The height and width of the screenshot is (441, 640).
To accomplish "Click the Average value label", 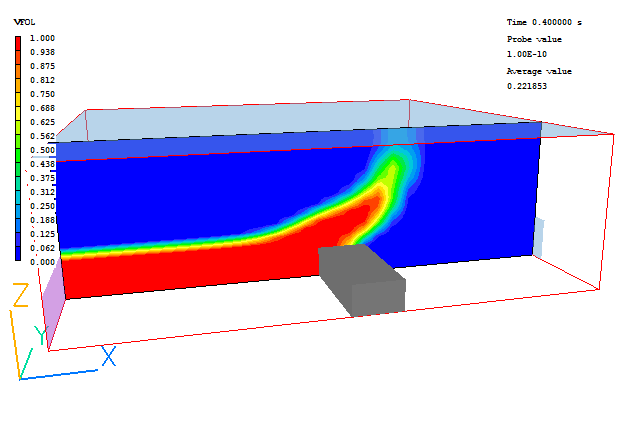I will pos(537,71).
